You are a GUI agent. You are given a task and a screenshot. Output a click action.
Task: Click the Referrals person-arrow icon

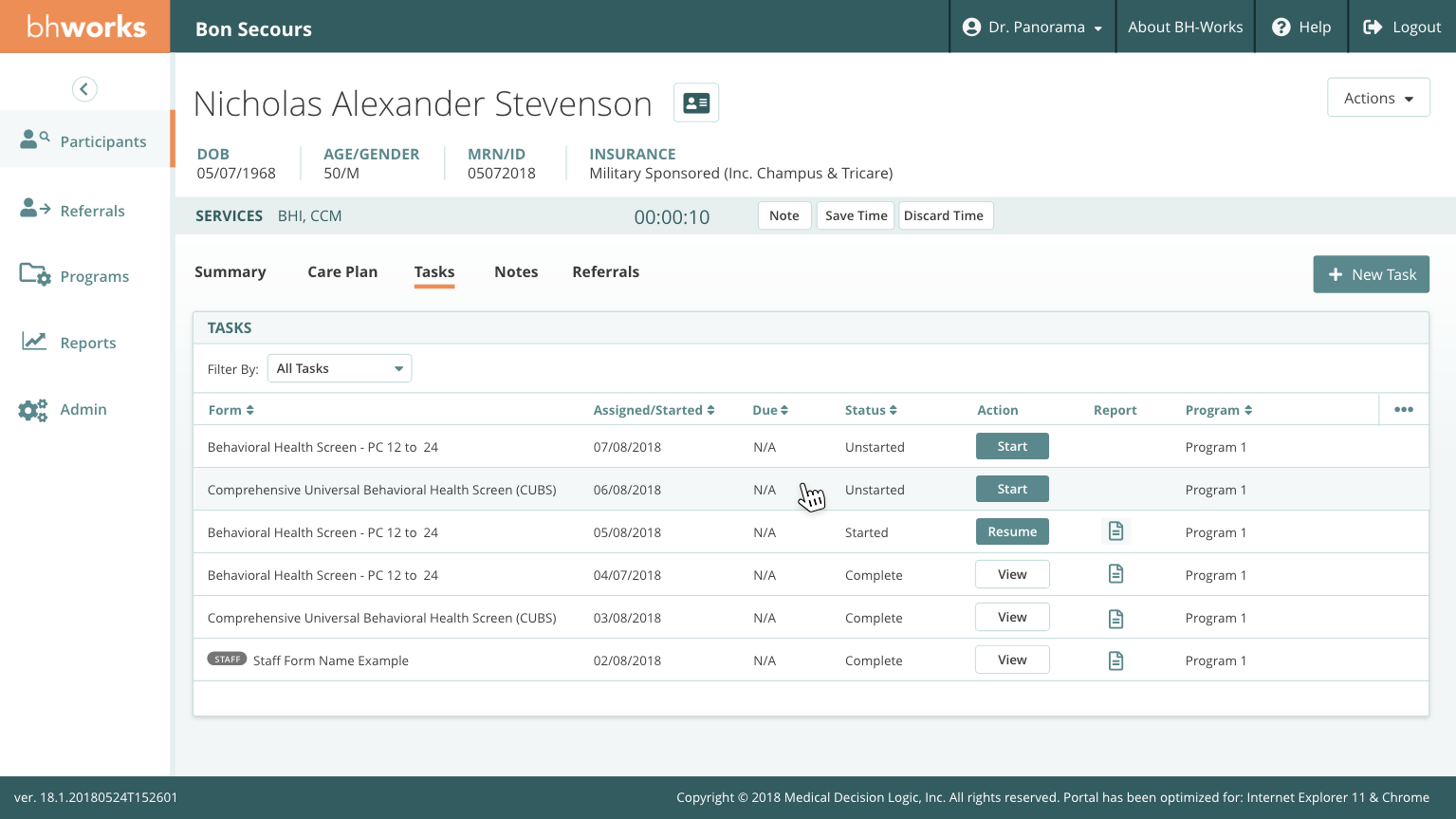(x=35, y=208)
